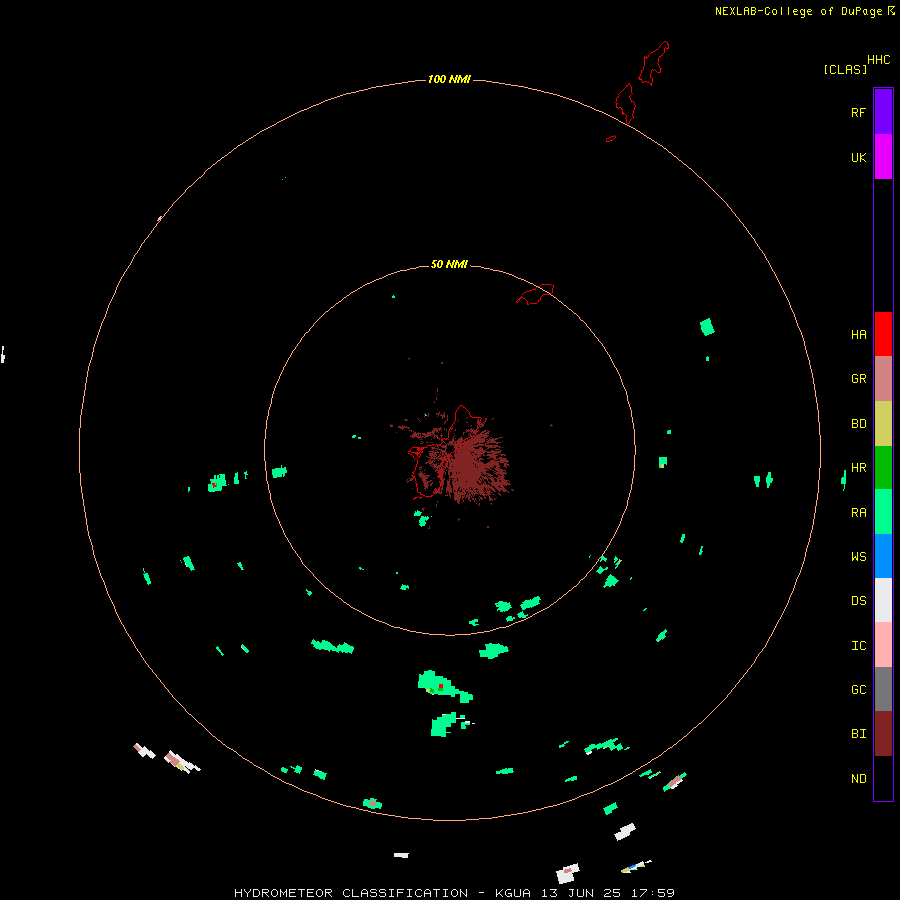This screenshot has width=900, height=900.
Task: Click the GR legend label
Action: (x=858, y=379)
